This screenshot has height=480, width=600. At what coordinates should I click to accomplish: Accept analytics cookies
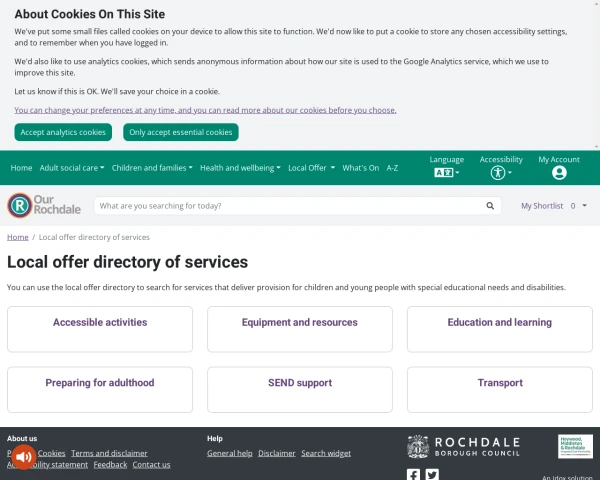(x=63, y=132)
